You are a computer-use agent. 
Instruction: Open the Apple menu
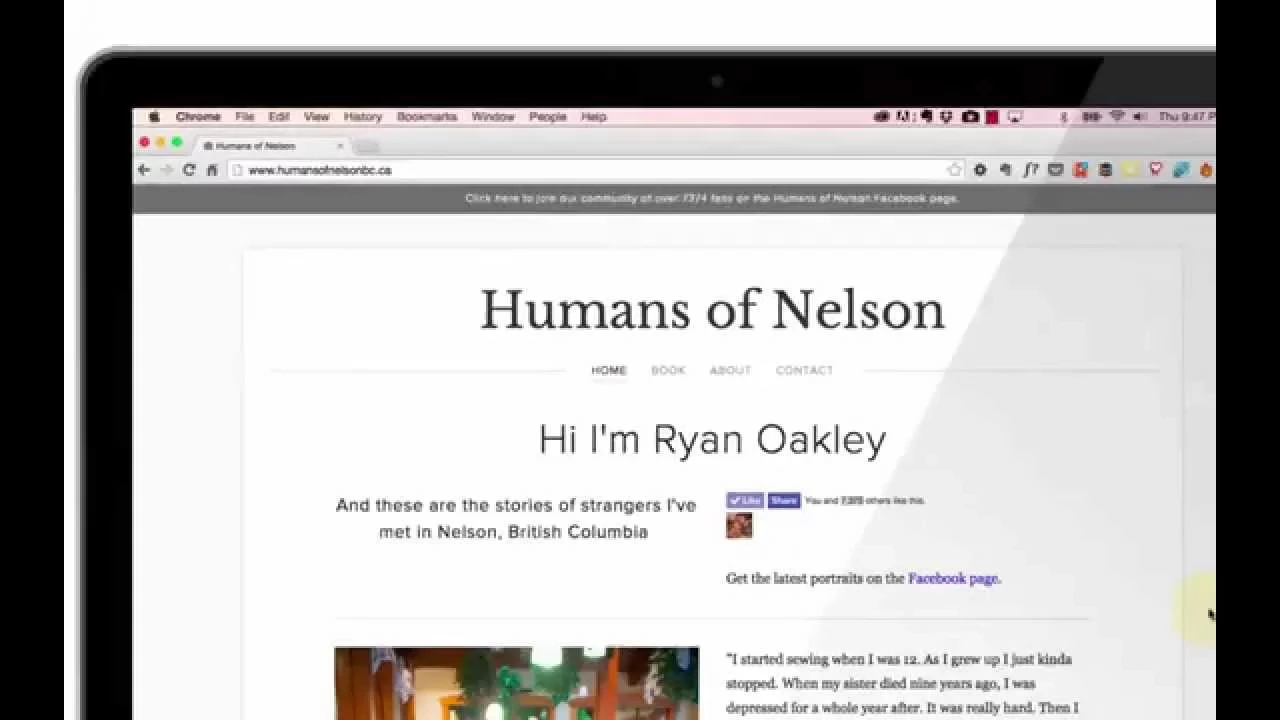click(155, 117)
